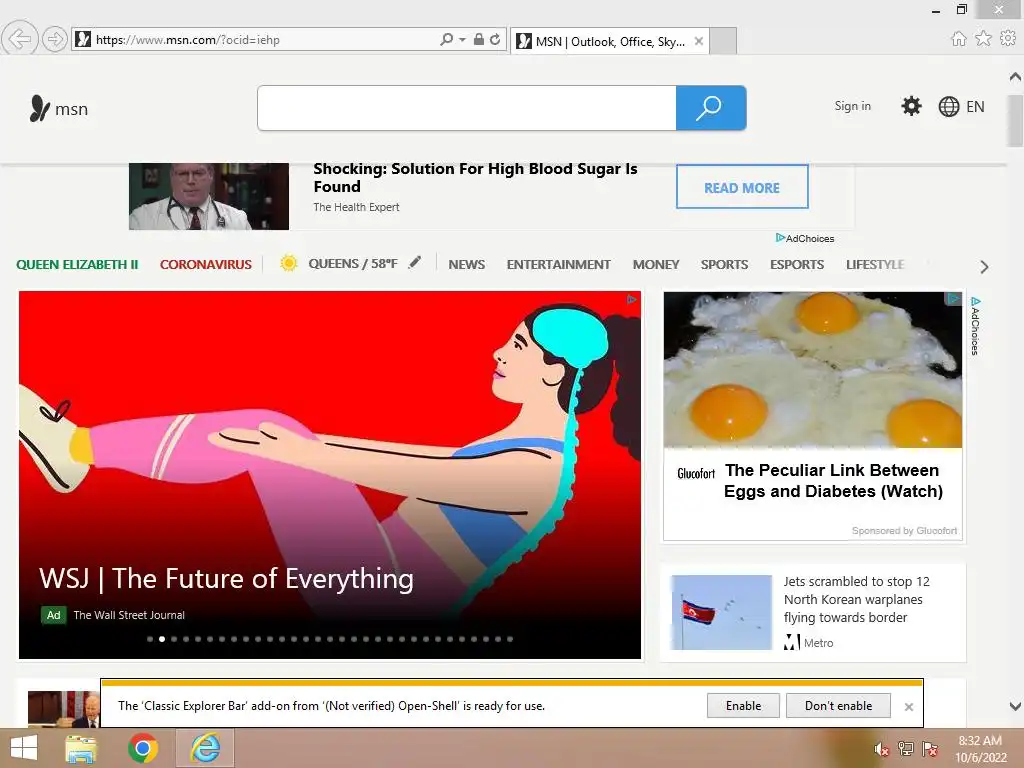Close the MSN browser tab
The height and width of the screenshot is (768, 1024).
[x=699, y=41]
